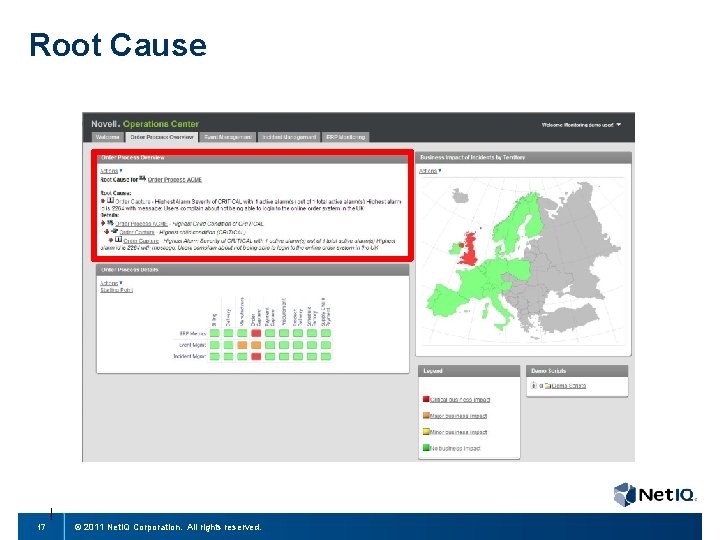This screenshot has width=720, height=540.
Task: Click the element icon beside the last Order Capture link
Action: click(118, 240)
